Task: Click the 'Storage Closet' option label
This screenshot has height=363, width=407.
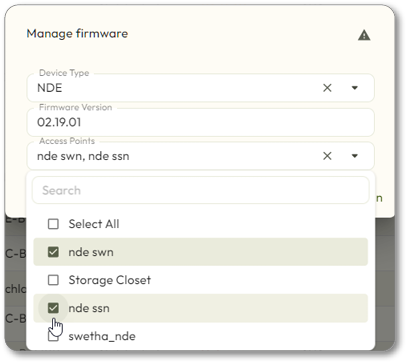Action: [x=110, y=280]
